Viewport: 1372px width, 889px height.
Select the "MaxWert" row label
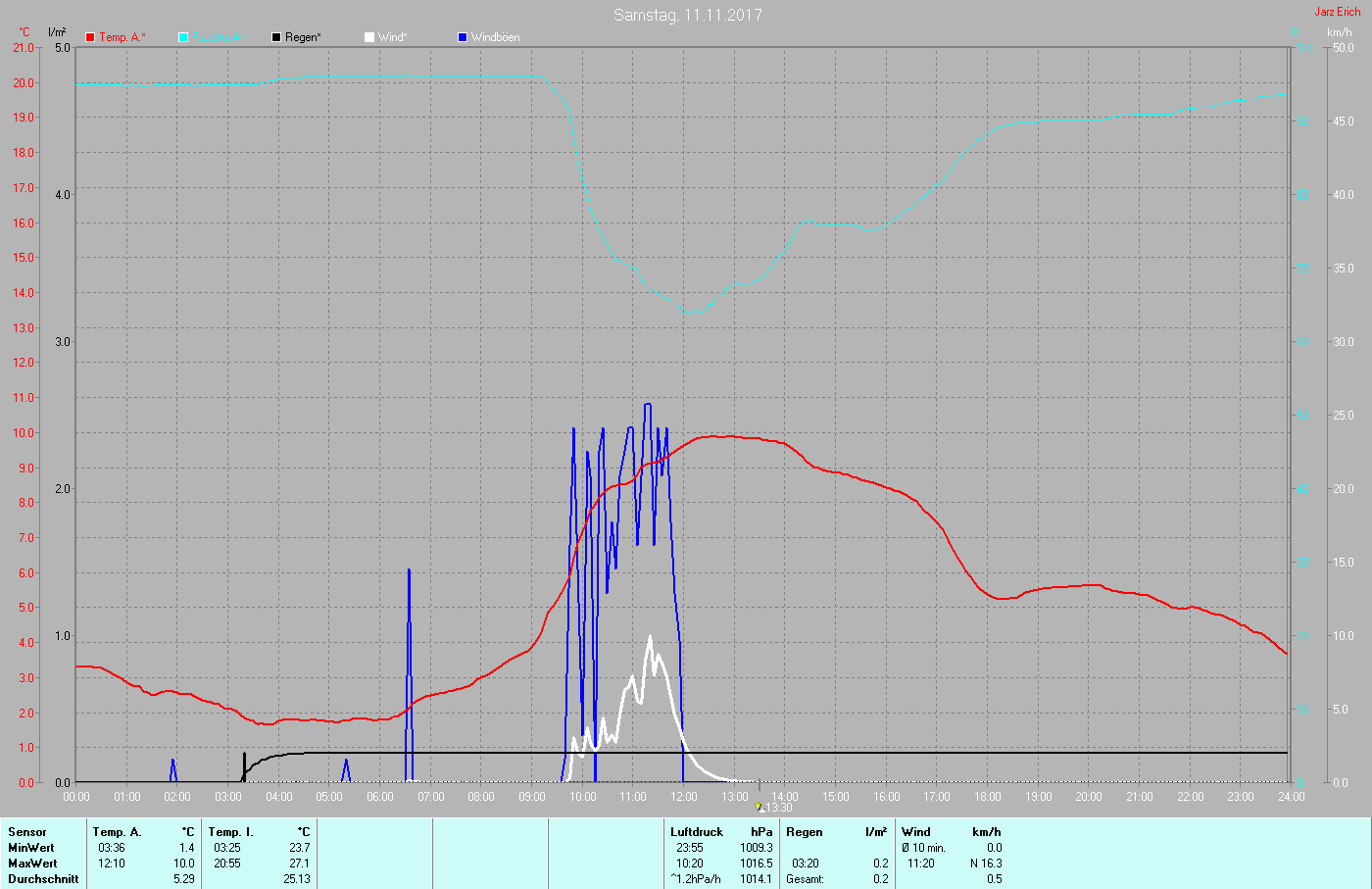pos(32,864)
